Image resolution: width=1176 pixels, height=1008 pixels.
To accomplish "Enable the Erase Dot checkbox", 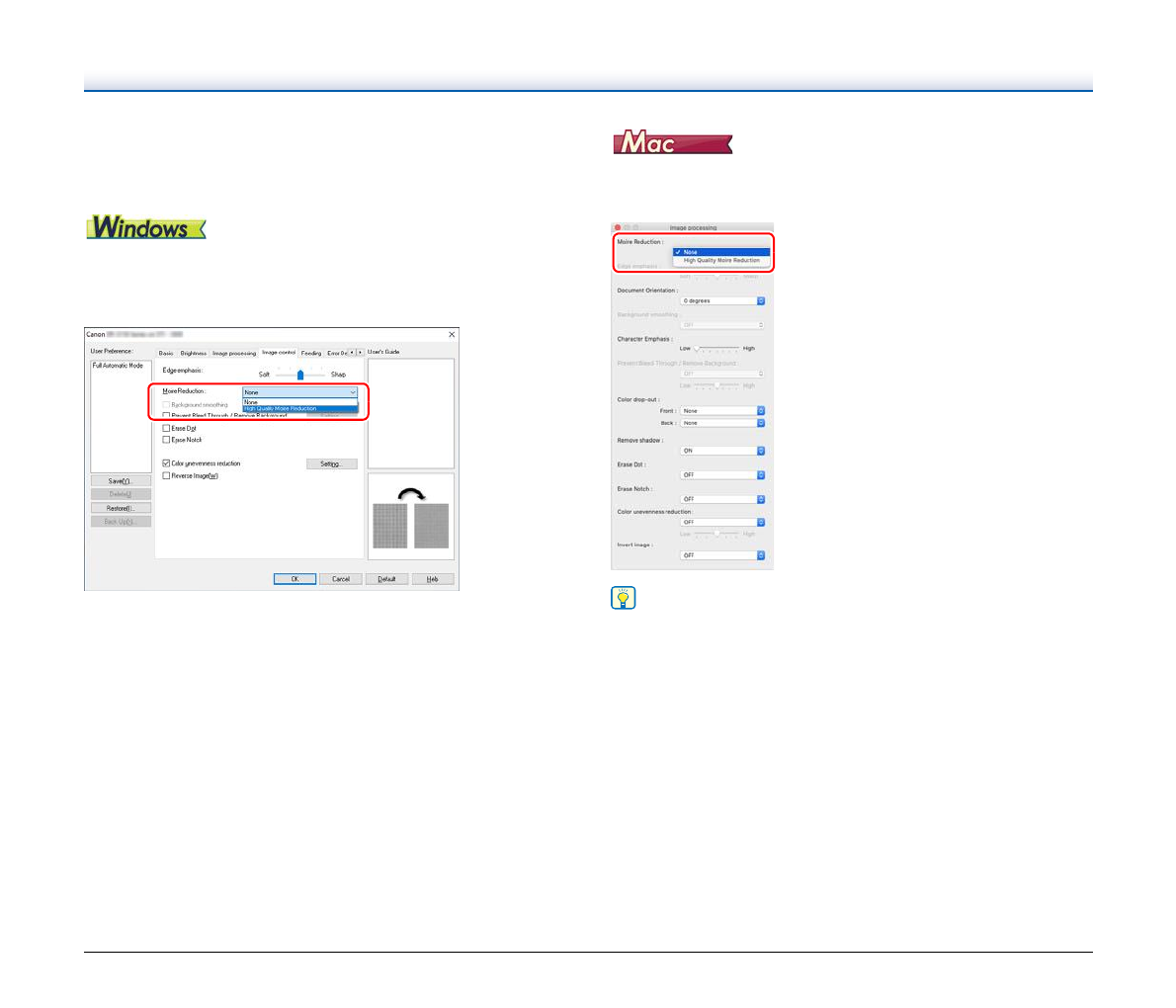I will (166, 429).
